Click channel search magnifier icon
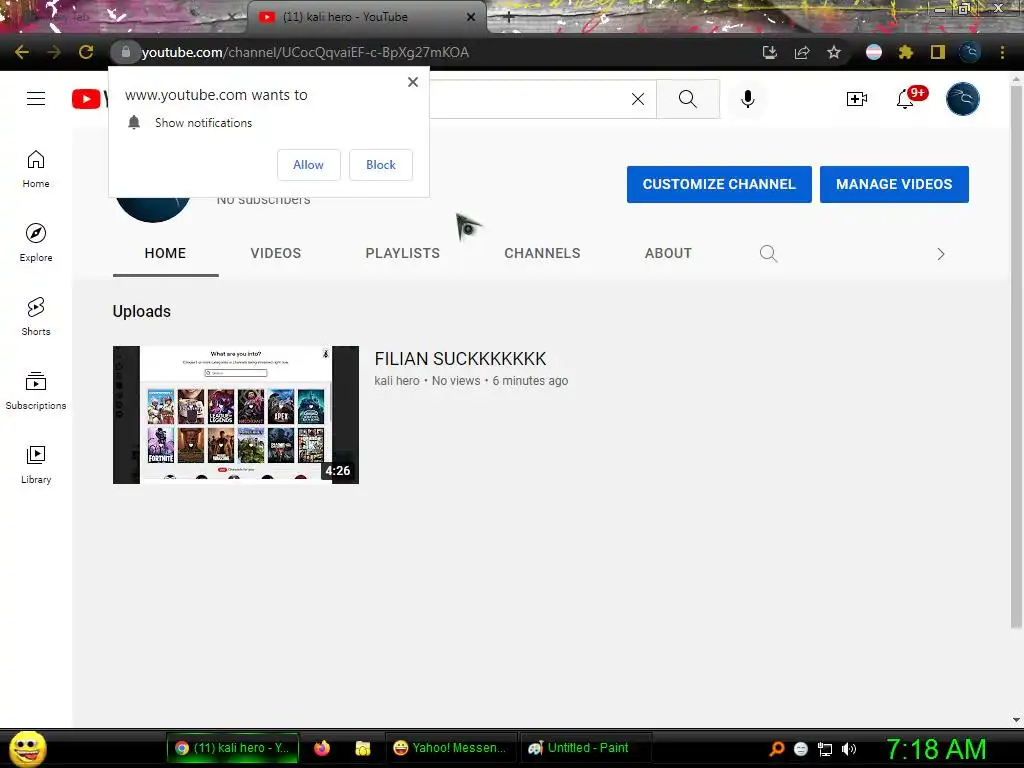The height and width of the screenshot is (768, 1024). tap(769, 253)
